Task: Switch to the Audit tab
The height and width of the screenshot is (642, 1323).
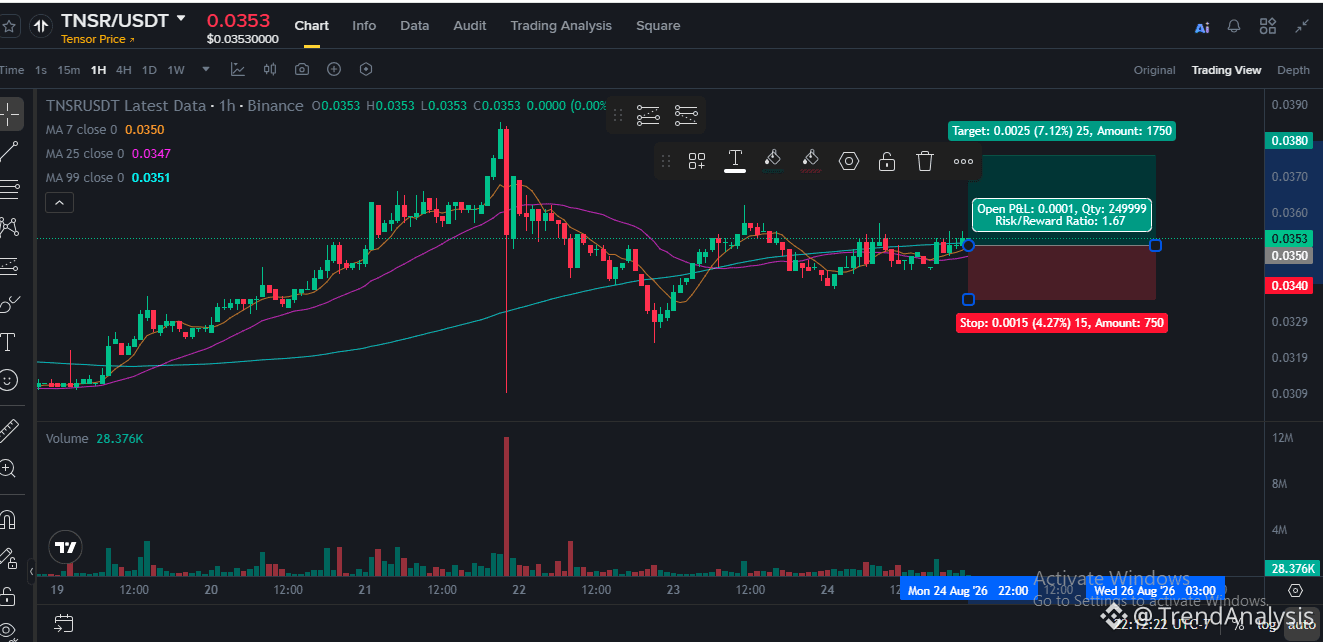Action: coord(470,26)
